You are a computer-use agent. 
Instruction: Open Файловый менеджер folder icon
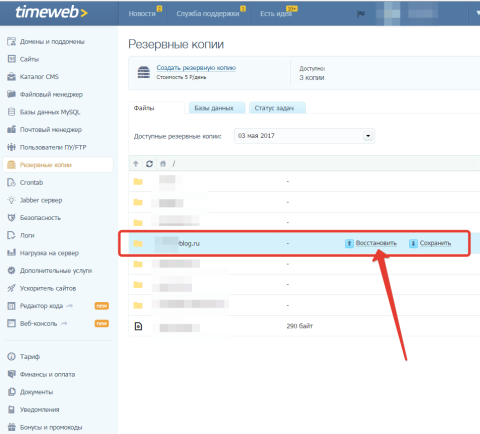click(11, 94)
